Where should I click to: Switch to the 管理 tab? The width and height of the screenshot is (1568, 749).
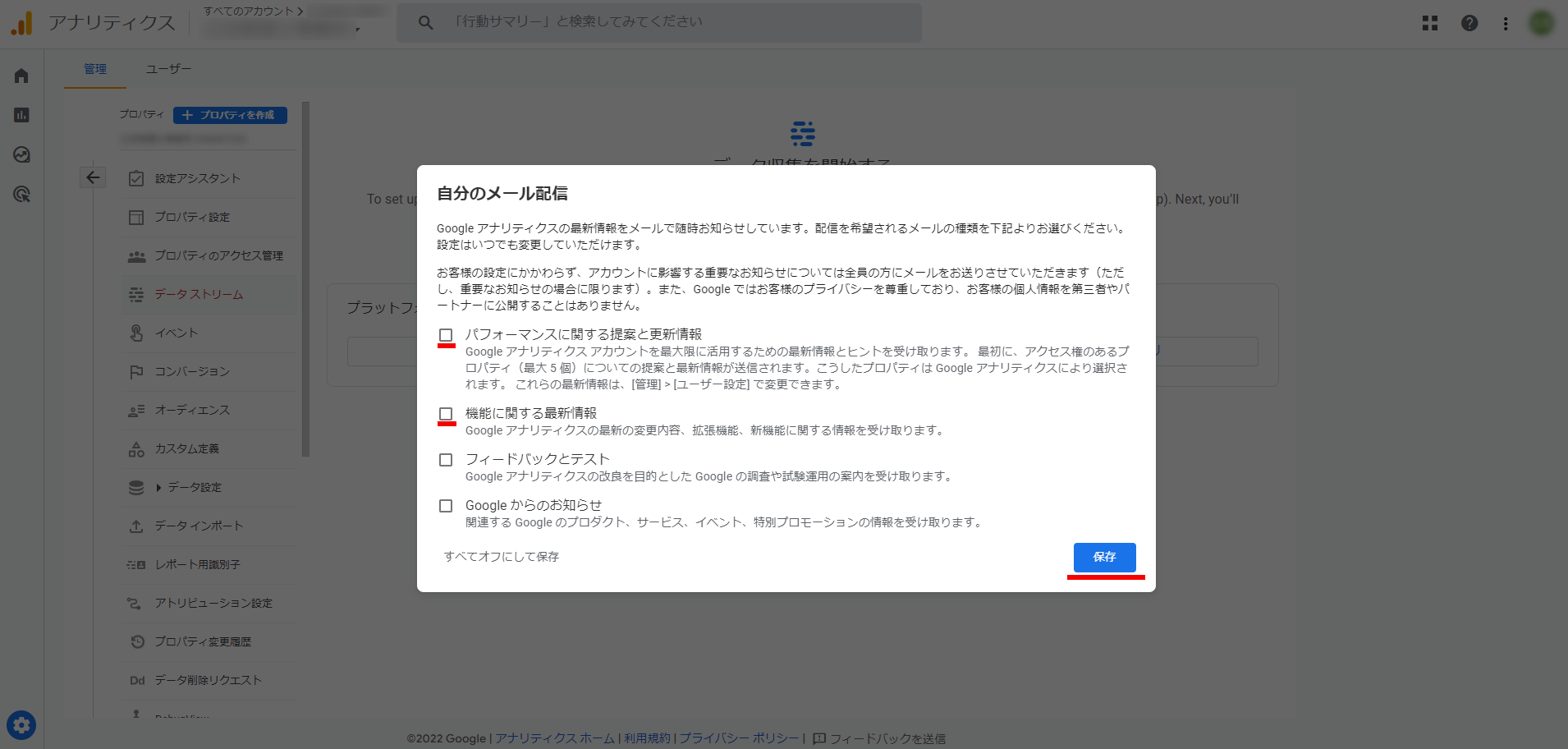pos(95,69)
